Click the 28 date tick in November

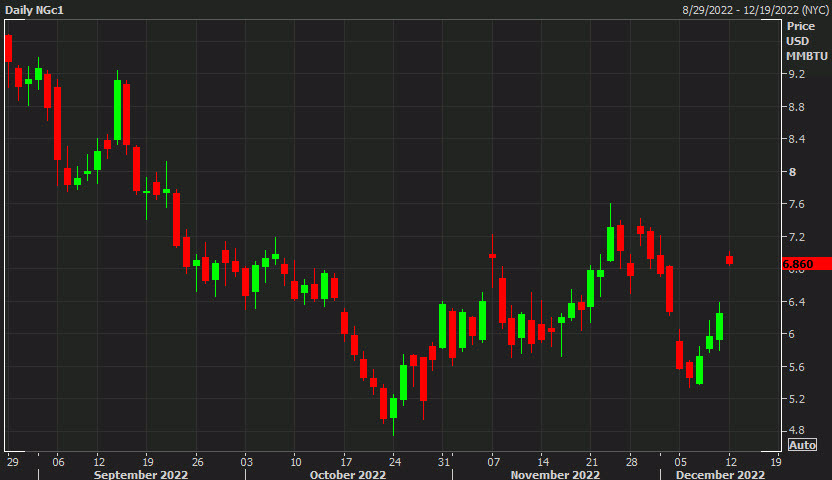631,462
